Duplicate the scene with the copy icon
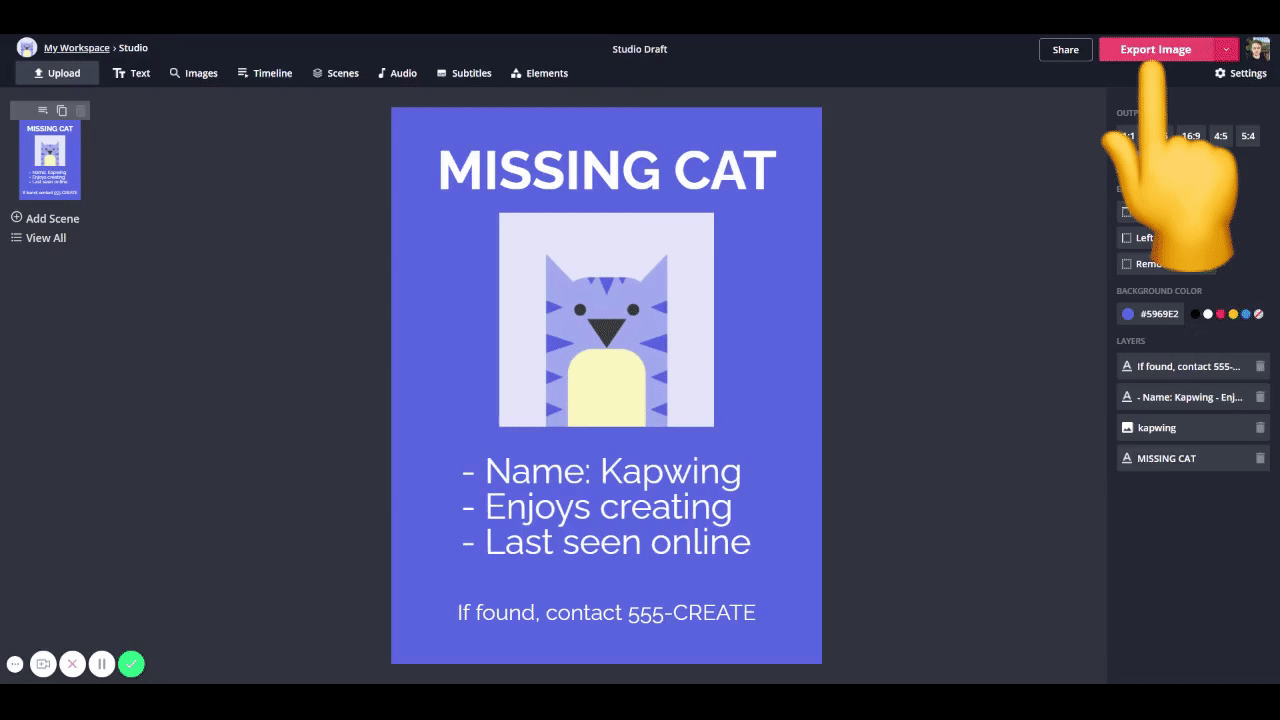The width and height of the screenshot is (1280, 720). 62,110
